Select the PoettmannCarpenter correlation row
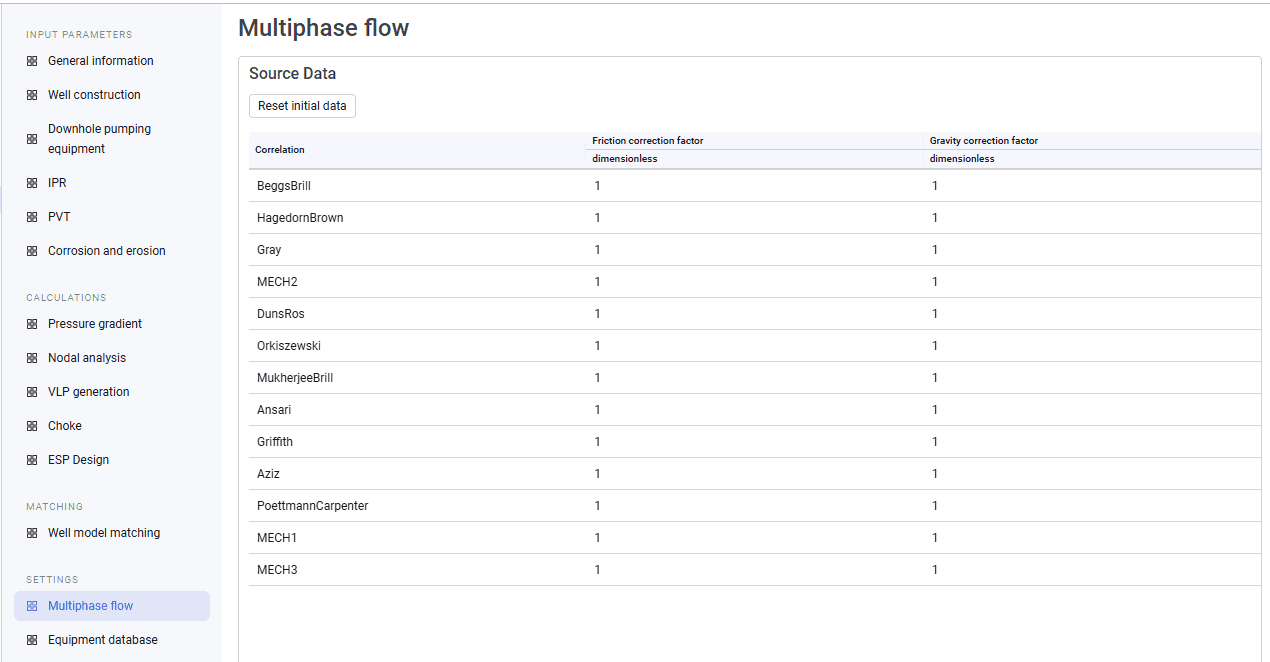Viewport: 1270px width, 662px height. pos(755,506)
